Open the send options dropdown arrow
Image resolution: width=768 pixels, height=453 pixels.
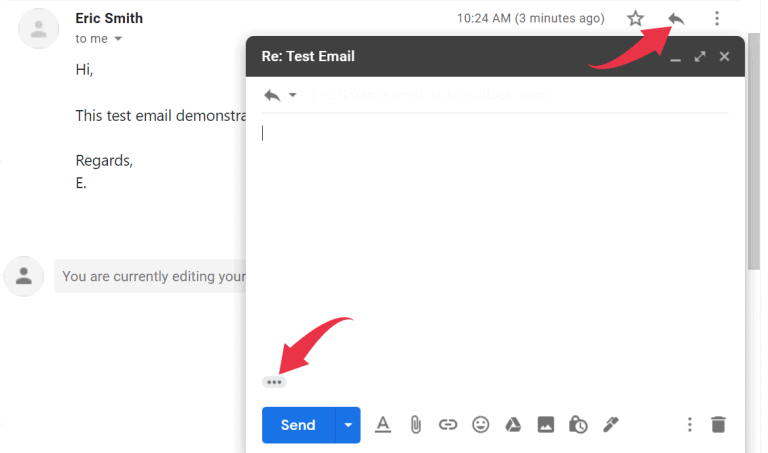[x=347, y=425]
